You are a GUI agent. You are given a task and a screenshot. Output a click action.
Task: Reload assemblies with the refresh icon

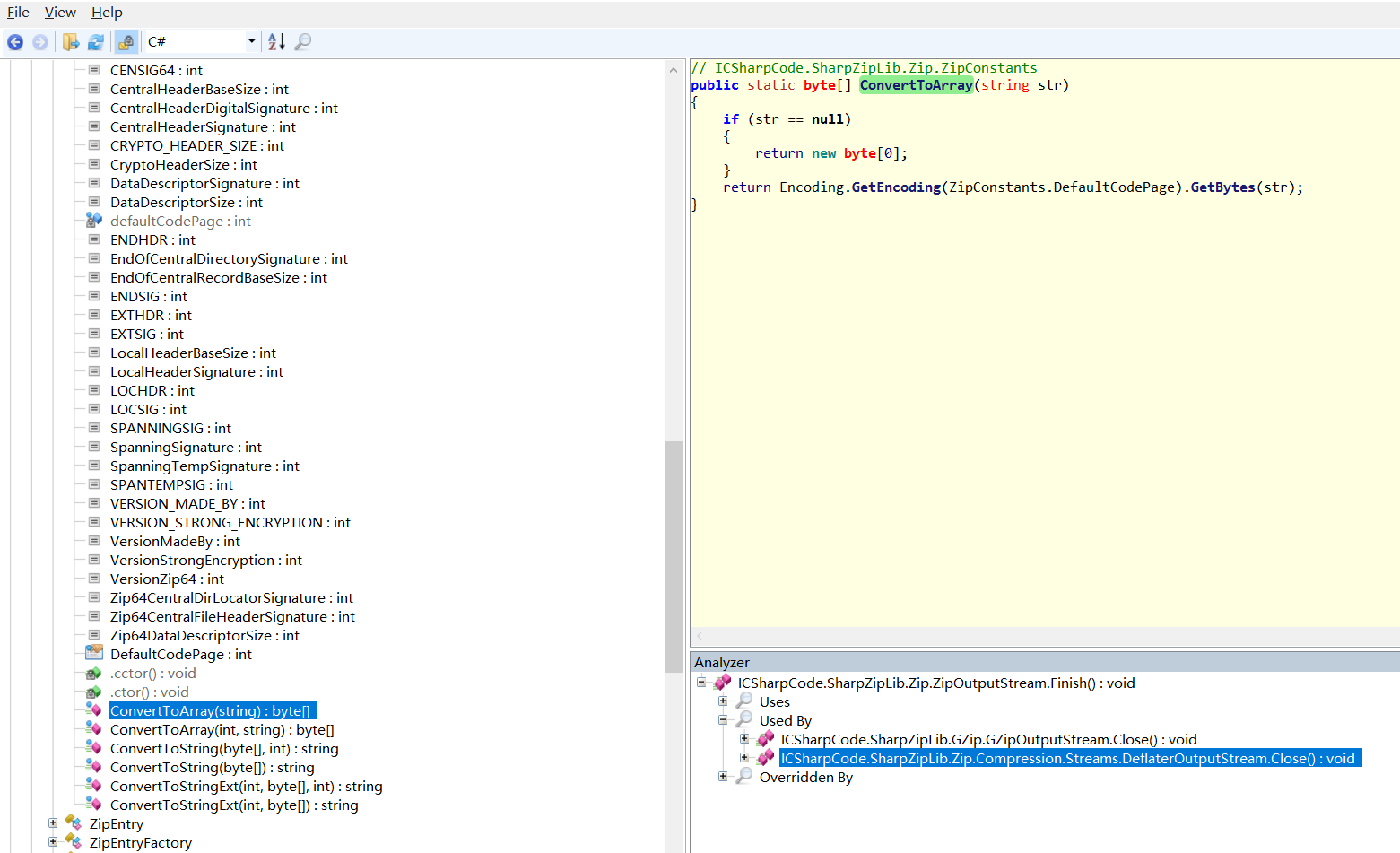pos(96,42)
